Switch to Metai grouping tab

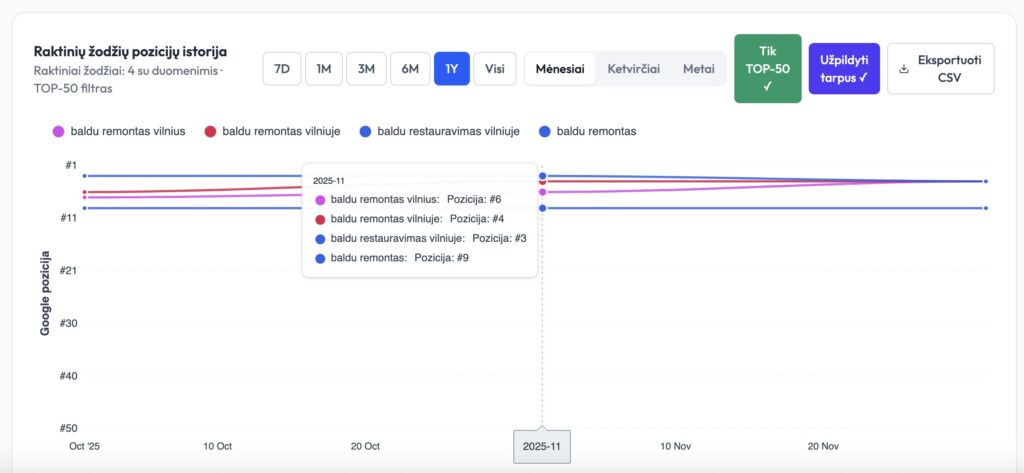click(x=699, y=69)
